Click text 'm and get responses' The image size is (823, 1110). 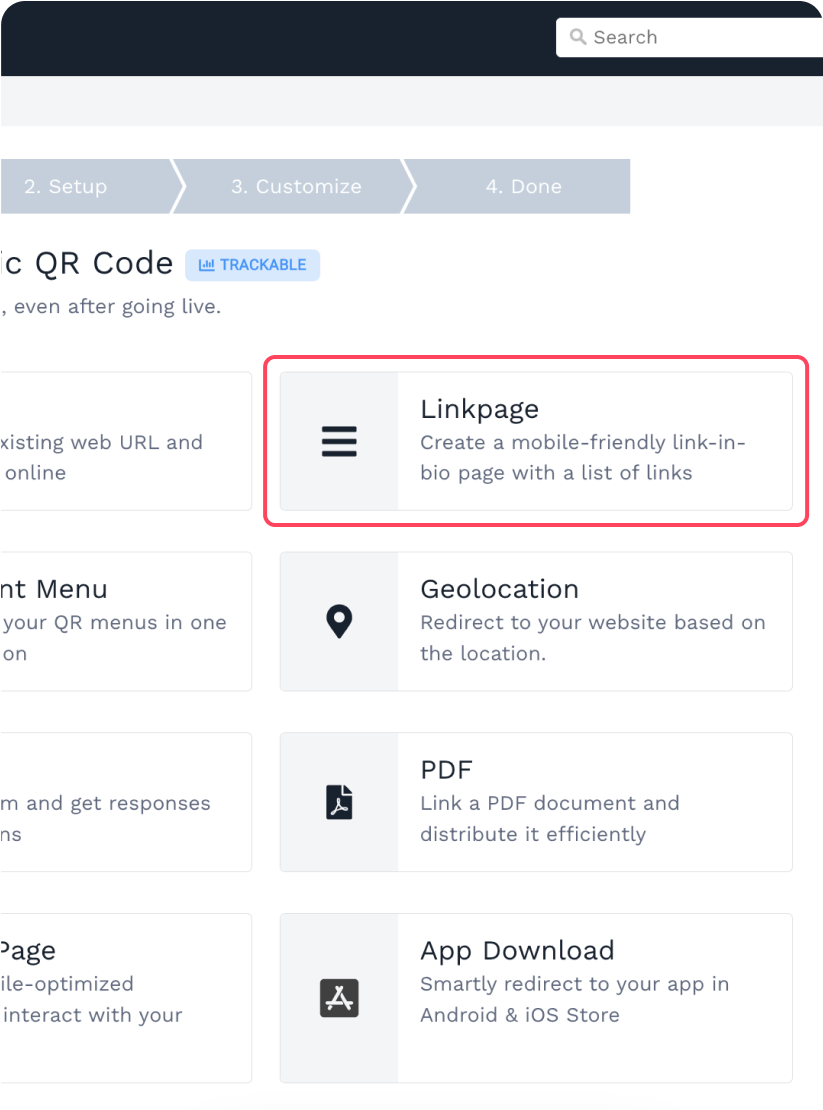tap(105, 803)
